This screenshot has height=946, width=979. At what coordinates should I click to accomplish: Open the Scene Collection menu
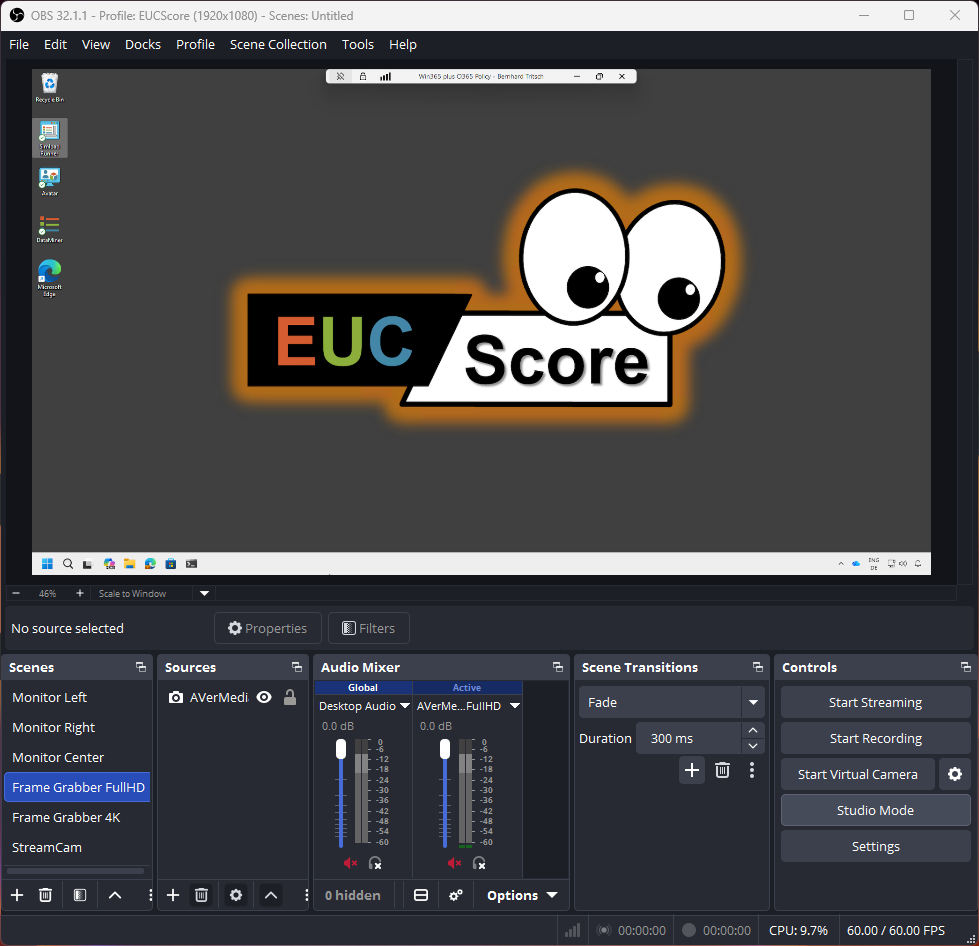(x=278, y=44)
